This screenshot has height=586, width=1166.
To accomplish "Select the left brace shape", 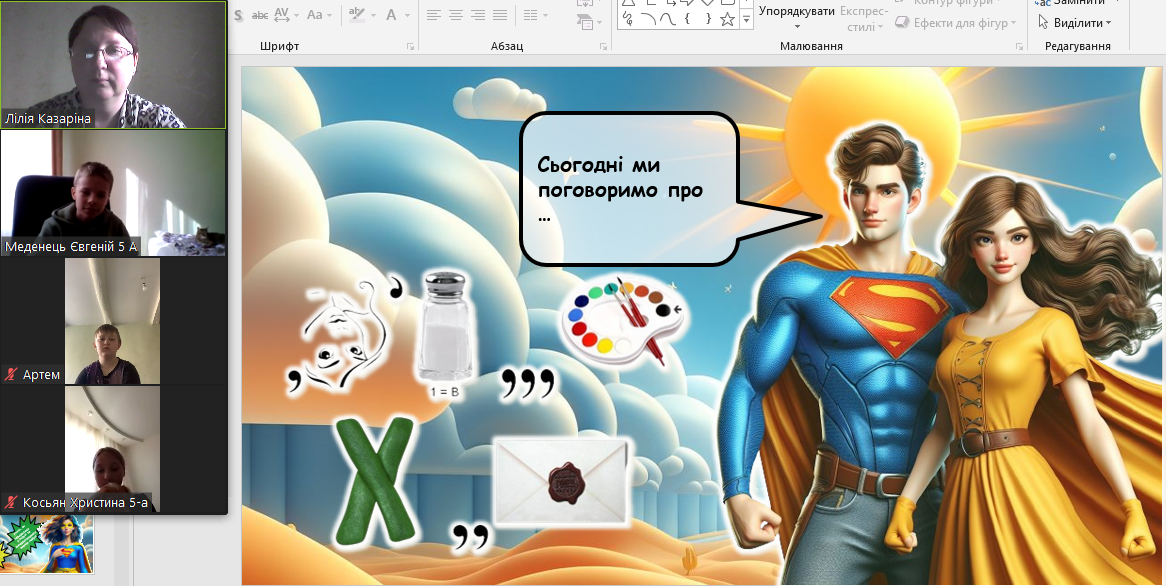I will tap(688, 19).
